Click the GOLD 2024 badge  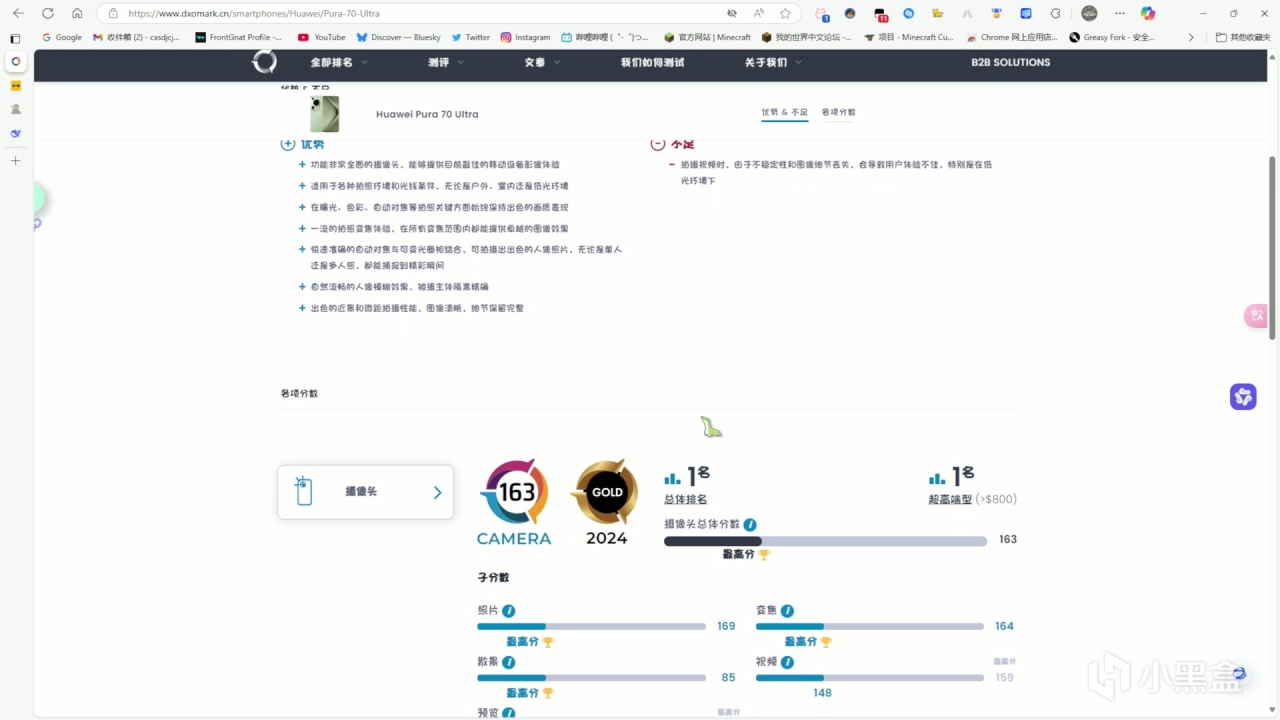[x=605, y=502]
